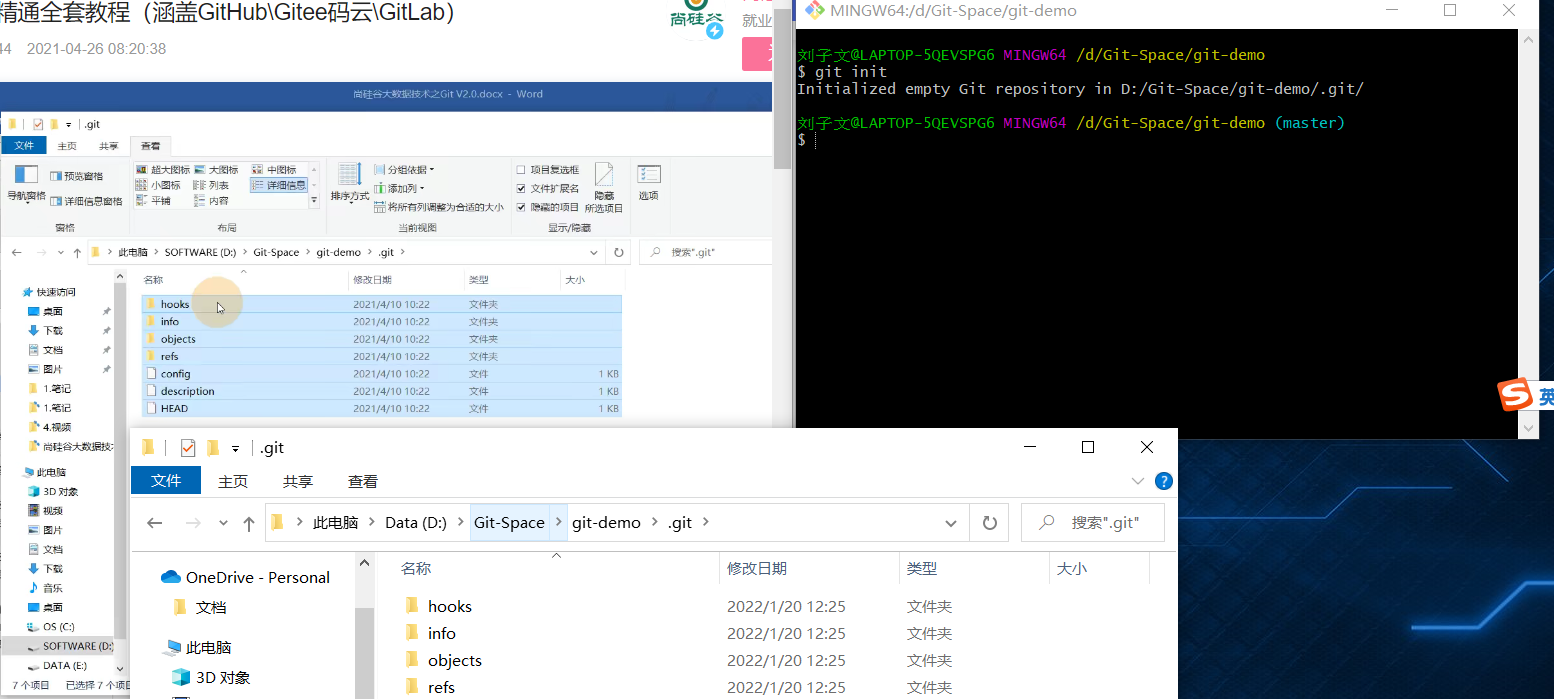Open 主页 tab in front Explorer

click(233, 481)
